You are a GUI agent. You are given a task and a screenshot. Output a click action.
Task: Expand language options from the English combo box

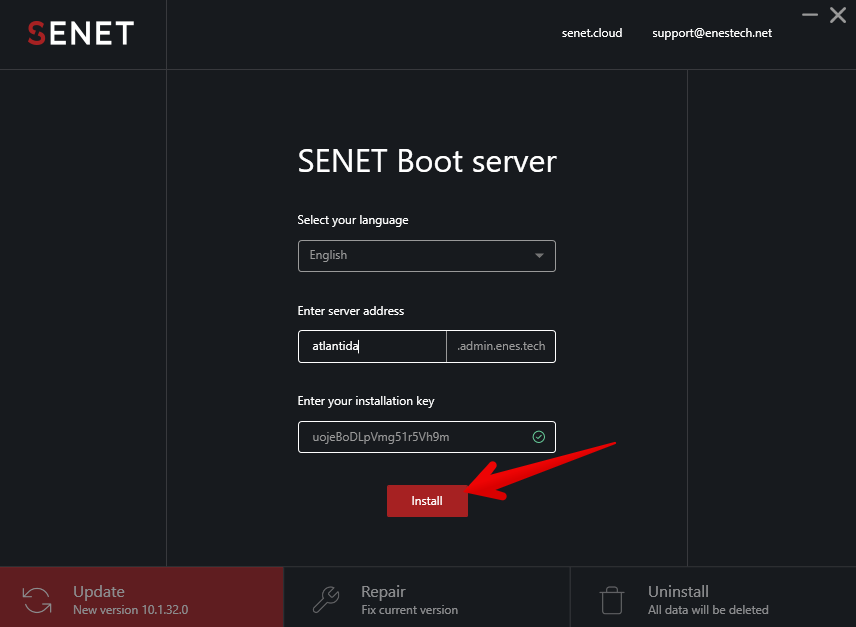click(x=427, y=255)
